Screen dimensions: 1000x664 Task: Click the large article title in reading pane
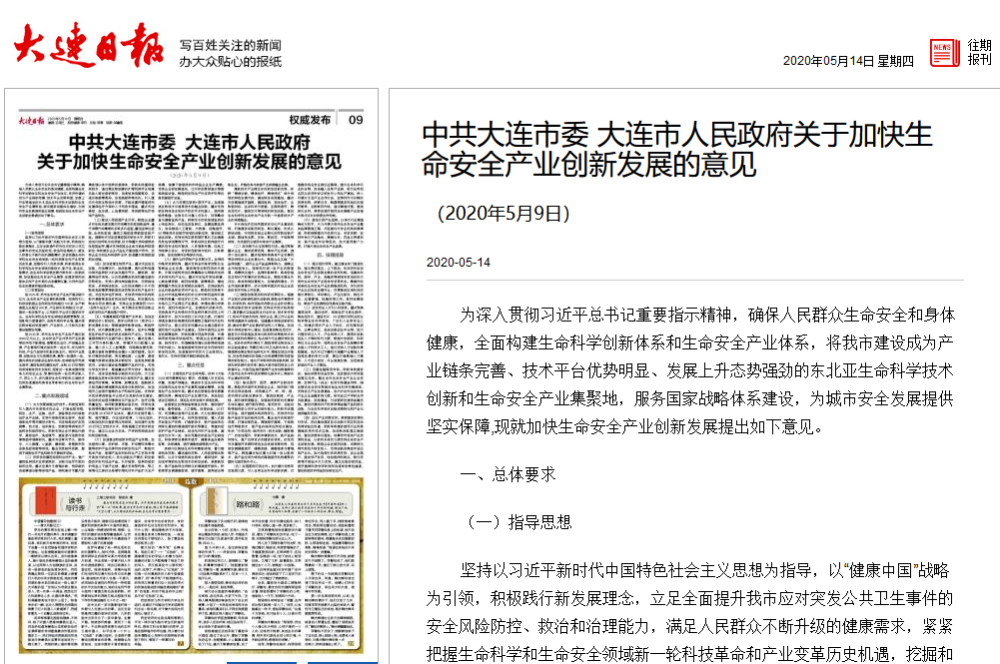(x=676, y=149)
